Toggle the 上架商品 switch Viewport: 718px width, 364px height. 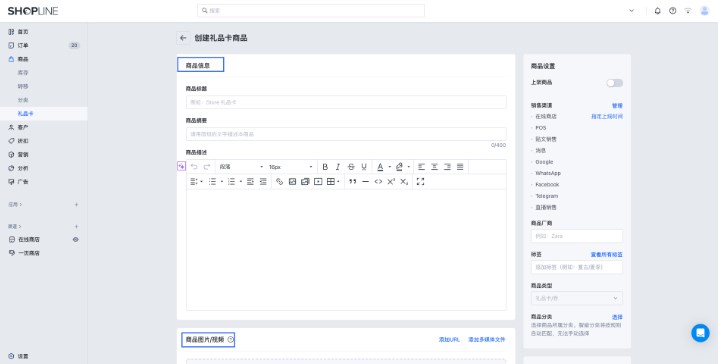[615, 83]
